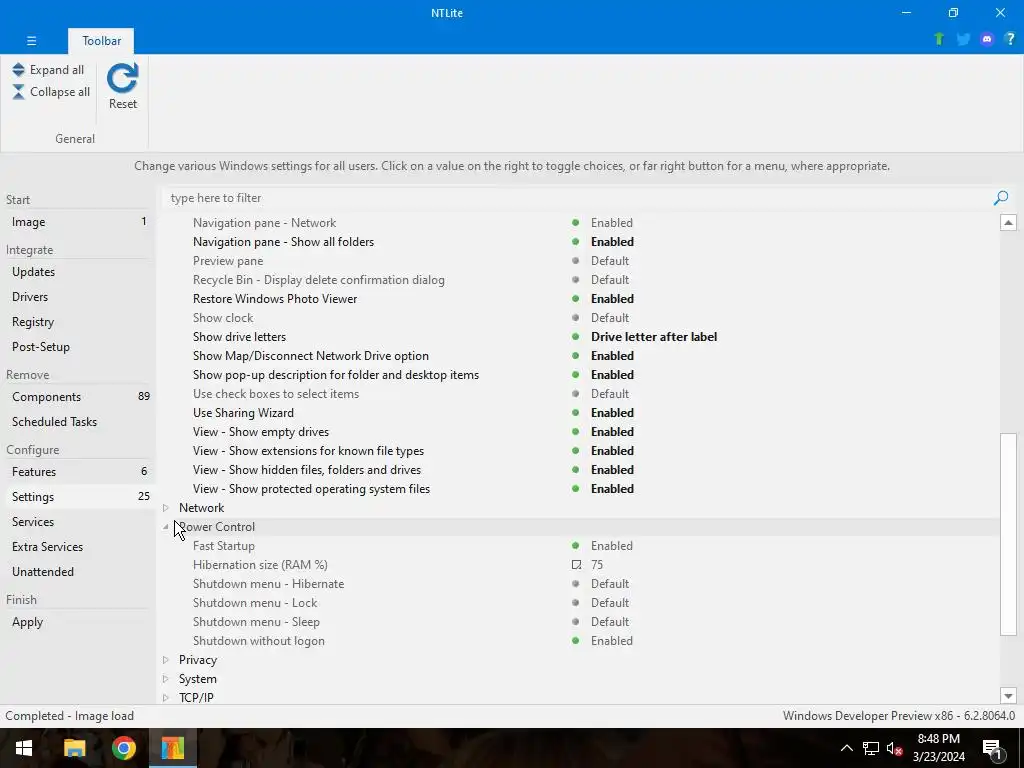Expand the Privacy category arrow
The image size is (1024, 768).
(x=166, y=660)
